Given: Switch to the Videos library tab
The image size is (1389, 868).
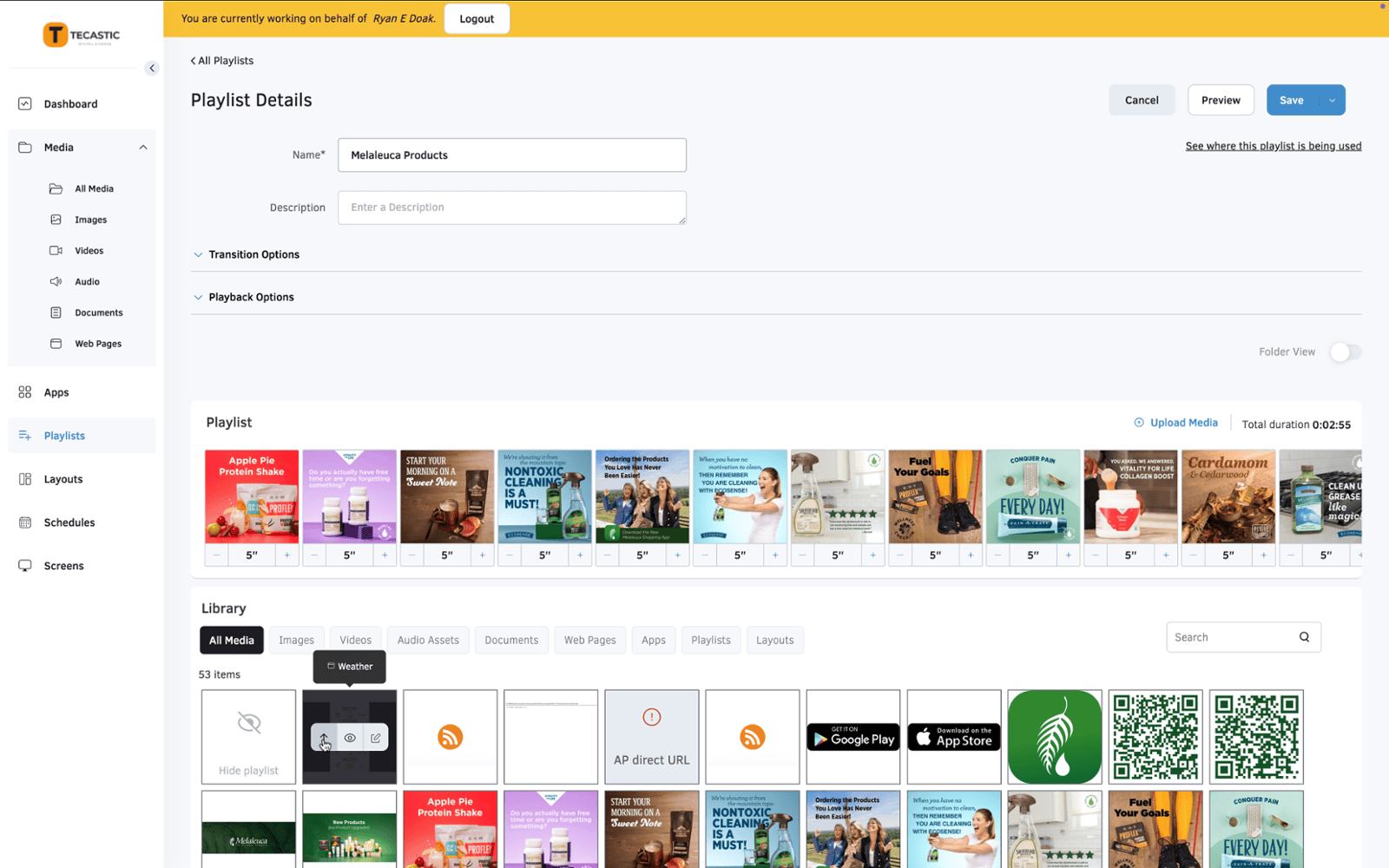Looking at the screenshot, I should tap(355, 641).
